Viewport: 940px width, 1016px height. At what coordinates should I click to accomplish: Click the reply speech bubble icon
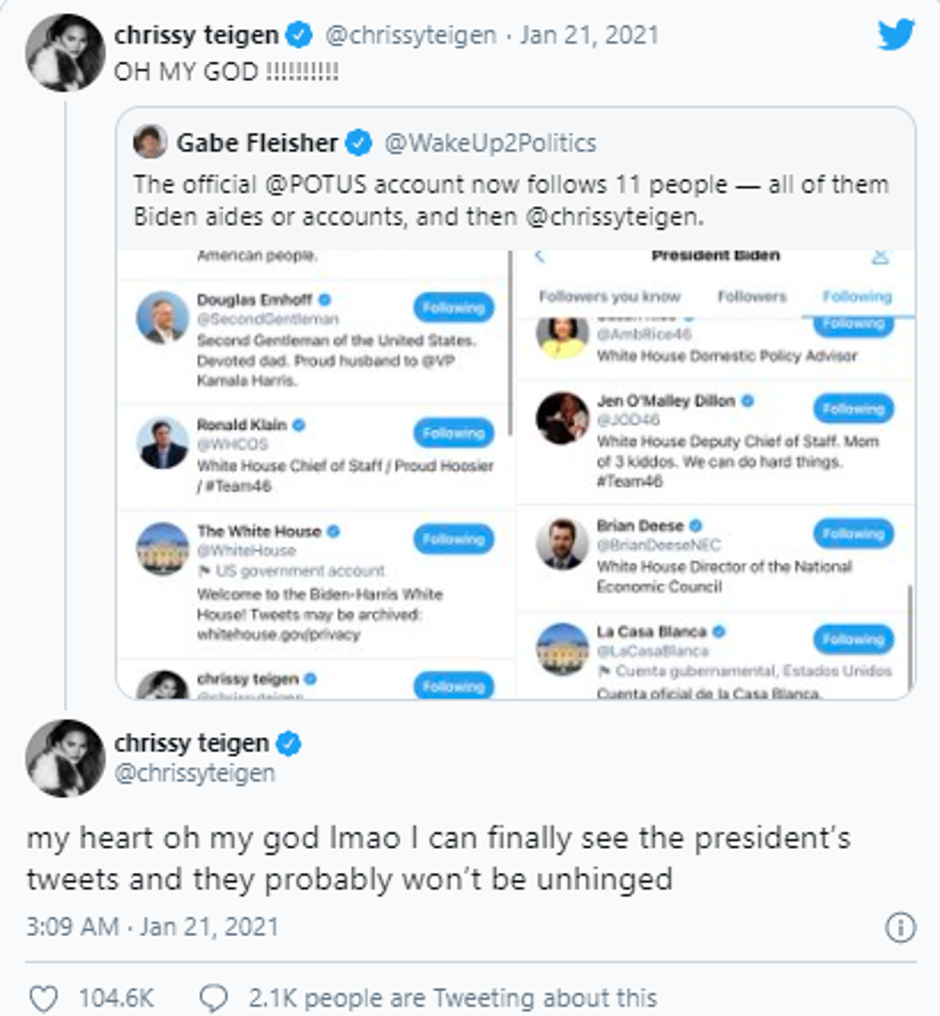213,997
